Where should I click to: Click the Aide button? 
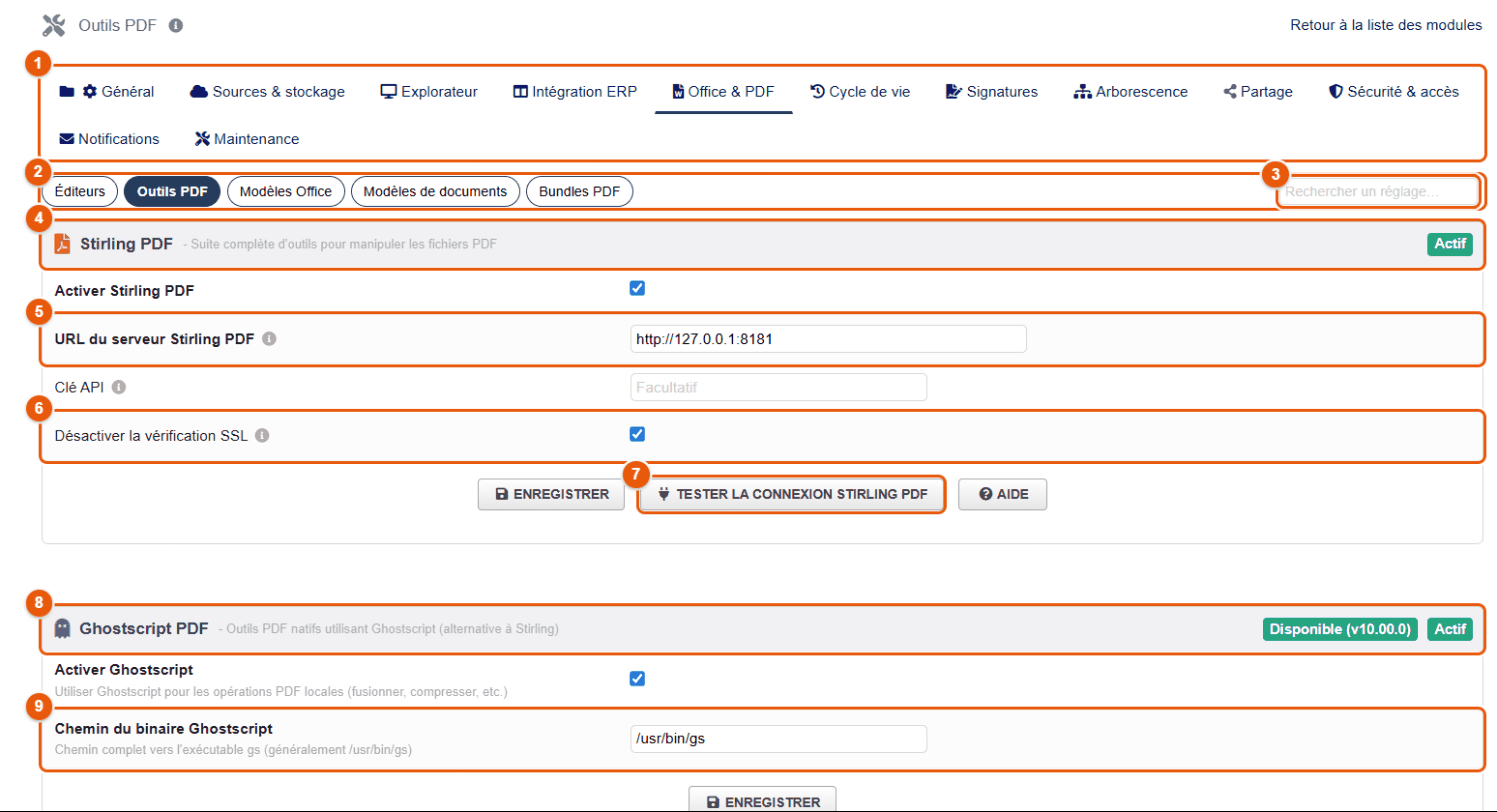tap(1002, 494)
